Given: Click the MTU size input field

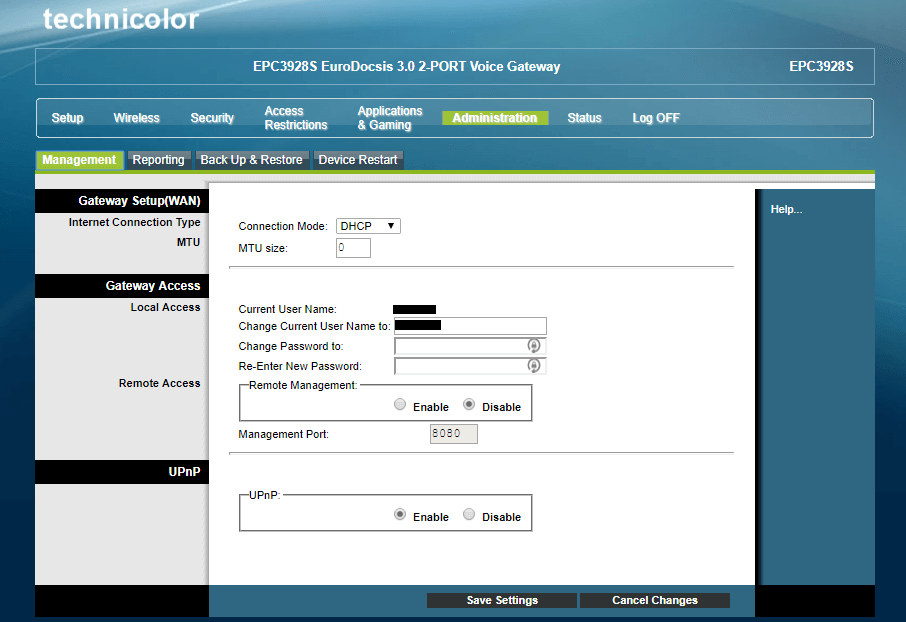Looking at the screenshot, I should 353,247.
